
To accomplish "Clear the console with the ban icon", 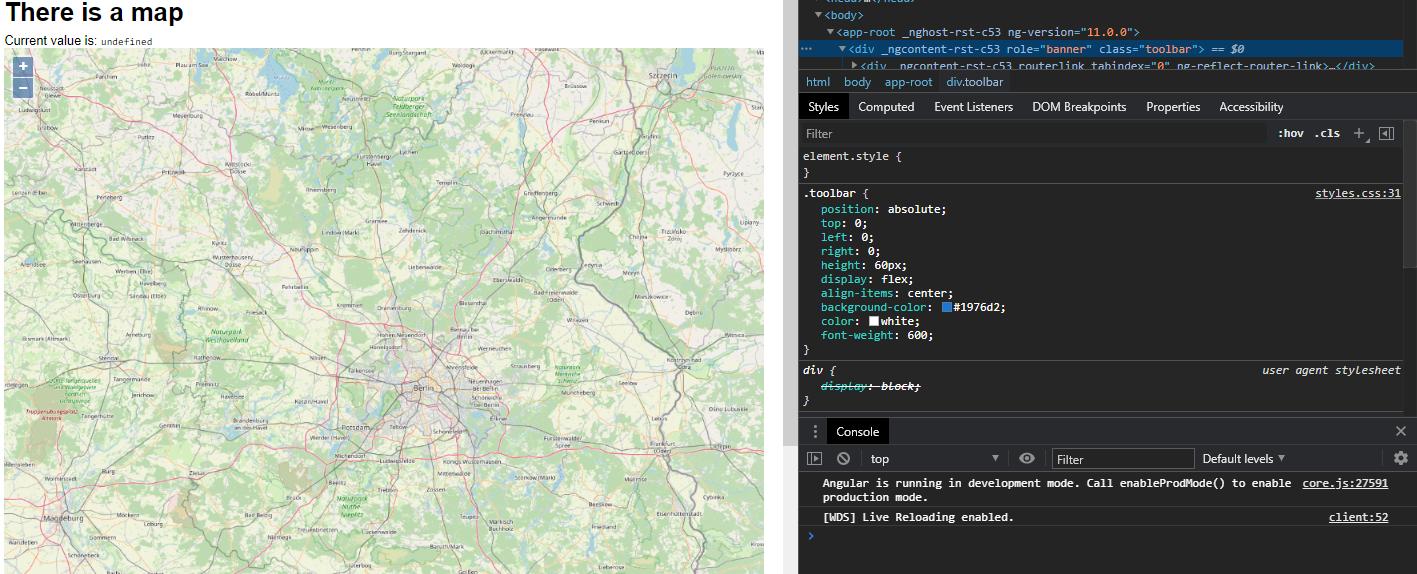I will pyautogui.click(x=843, y=458).
